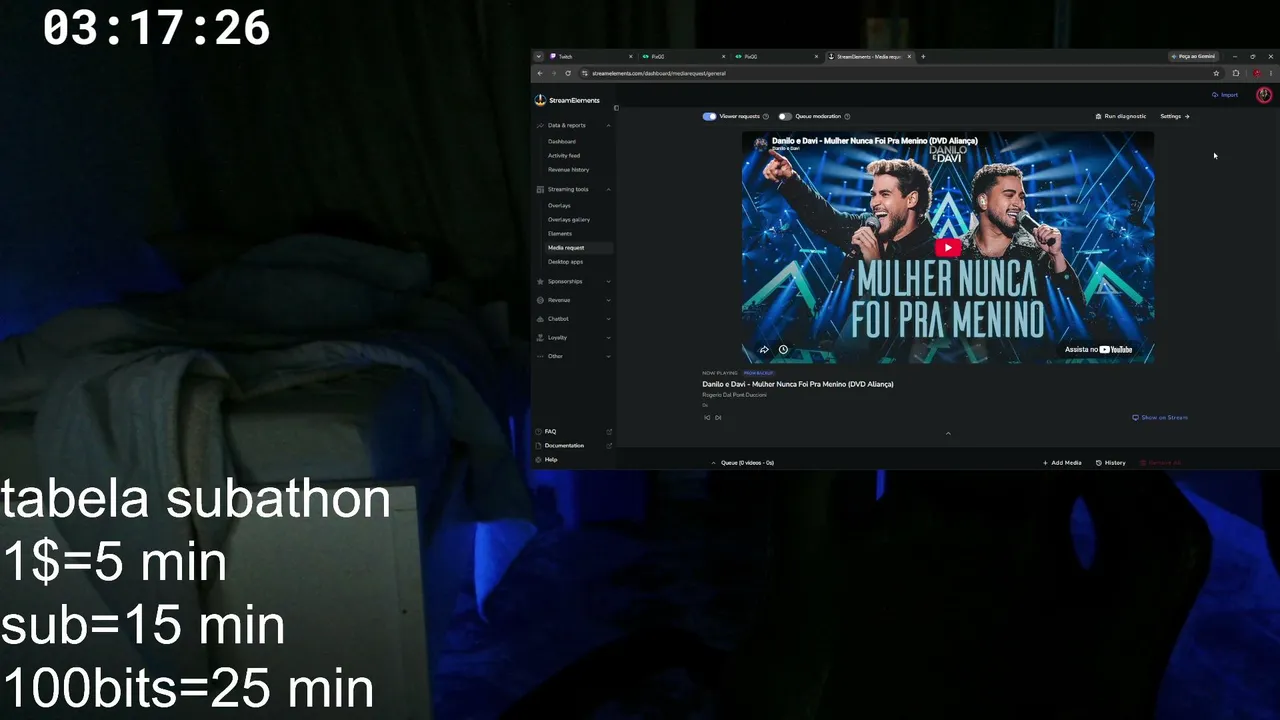Collapse the Streaming tools section
Image resolution: width=1280 pixels, height=720 pixels.
pos(608,189)
